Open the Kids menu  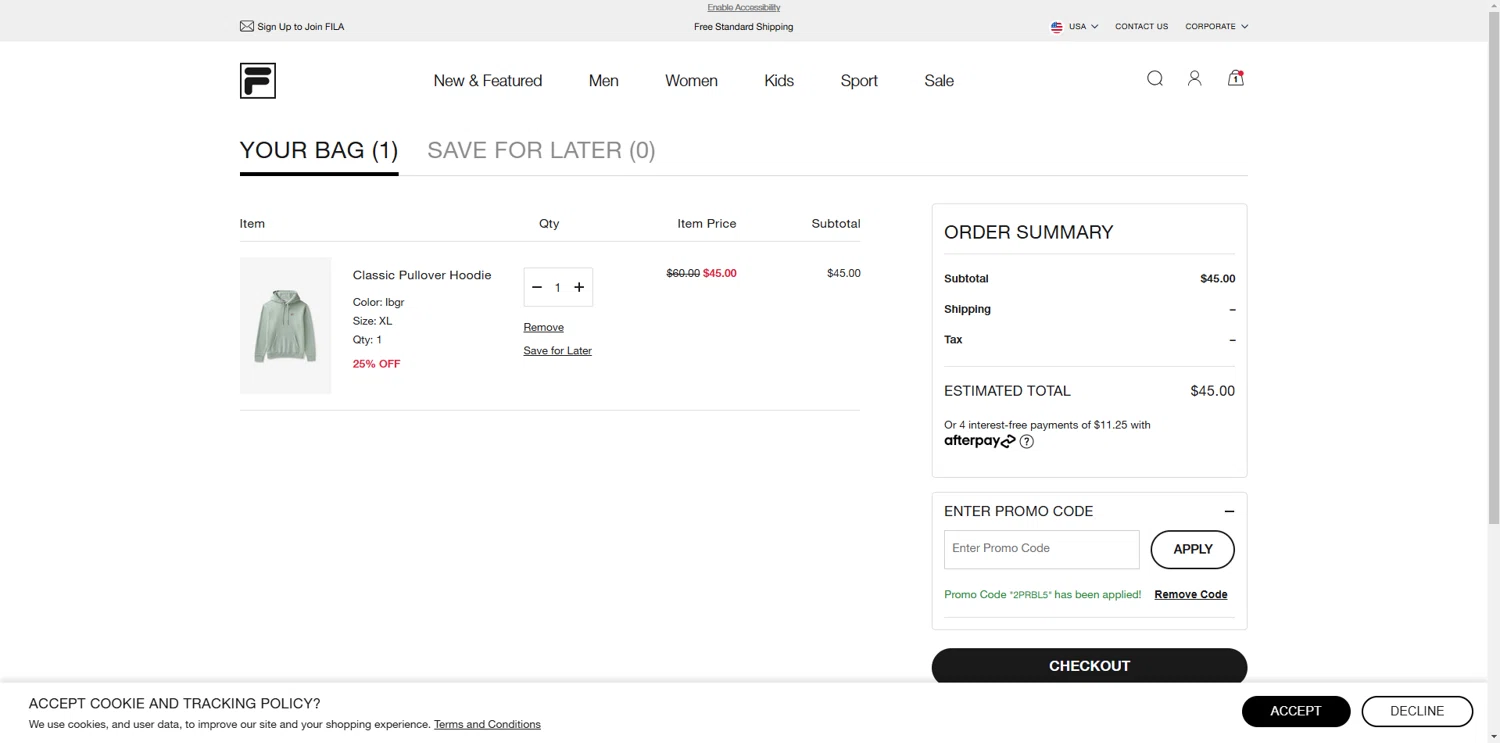pyautogui.click(x=779, y=81)
